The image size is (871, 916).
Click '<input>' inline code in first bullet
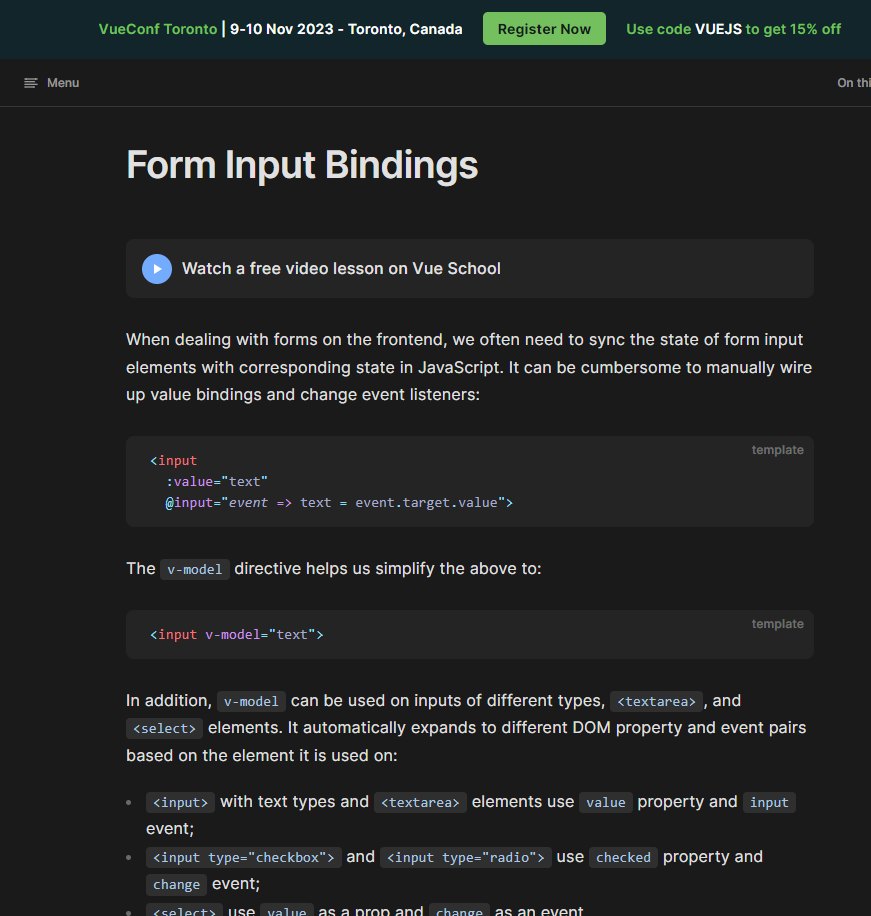coord(181,803)
